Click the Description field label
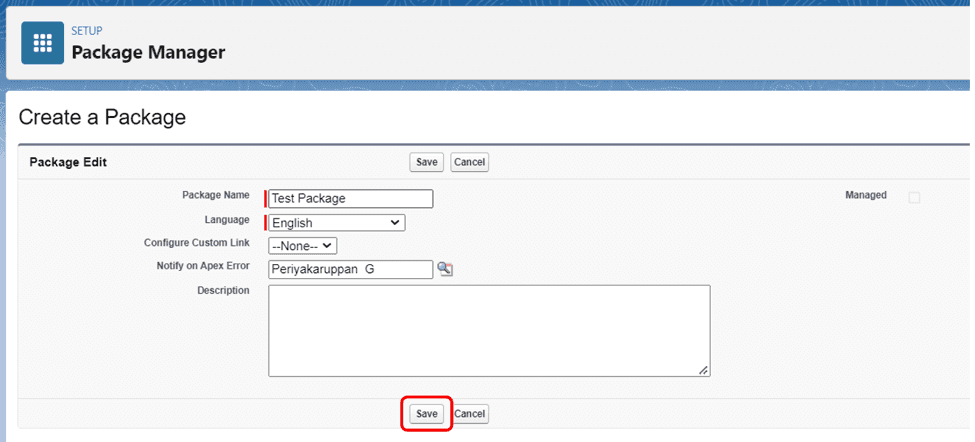 pos(223,290)
